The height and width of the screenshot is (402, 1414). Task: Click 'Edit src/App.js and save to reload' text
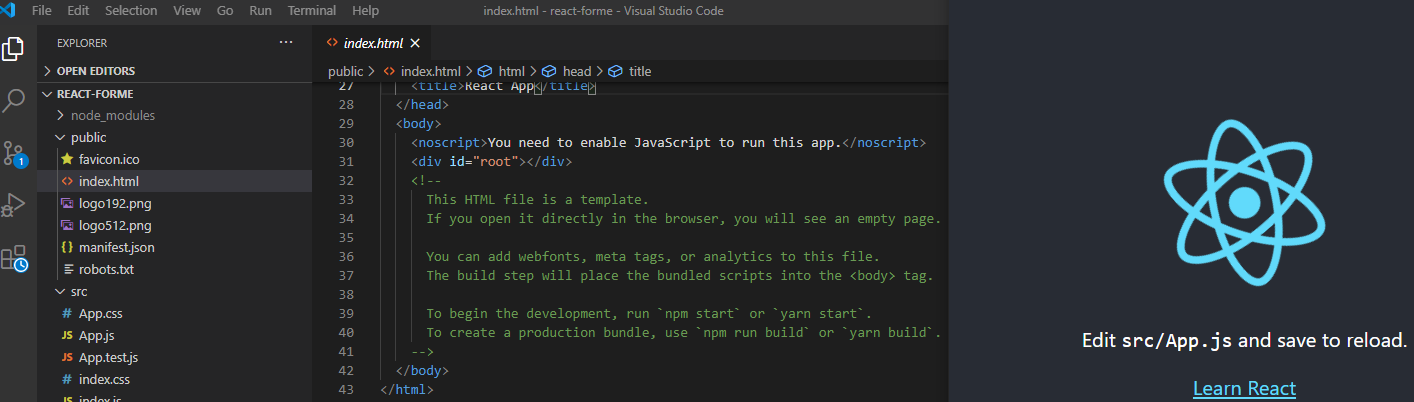point(1244,340)
